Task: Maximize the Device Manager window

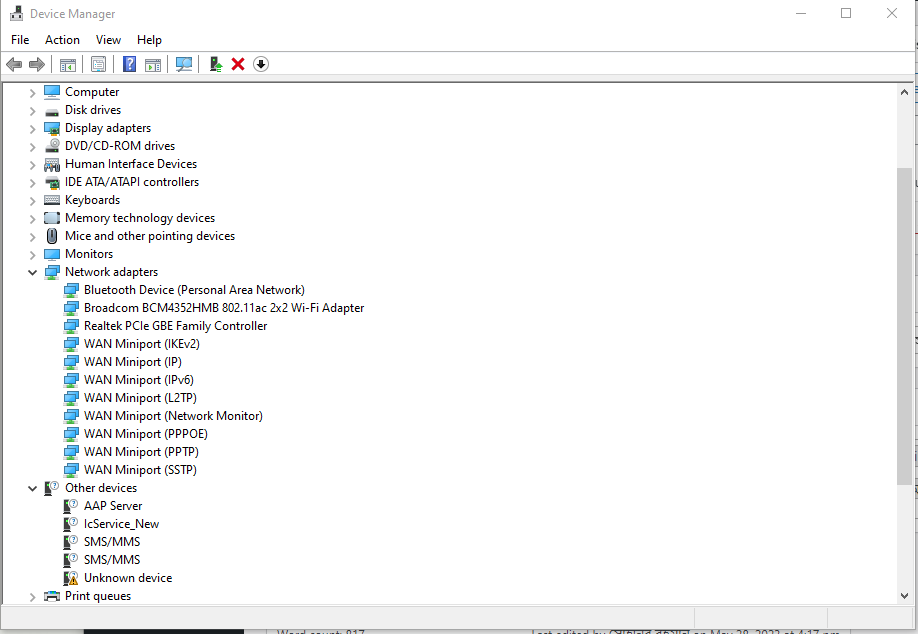Action: pos(846,13)
